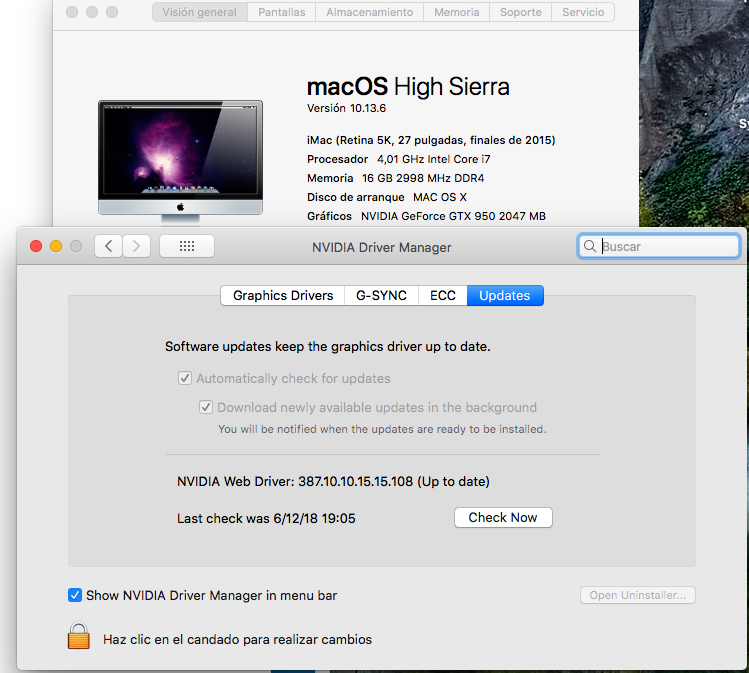Toggle Download newly available updates in background
This screenshot has height=673, width=749.
[x=206, y=407]
